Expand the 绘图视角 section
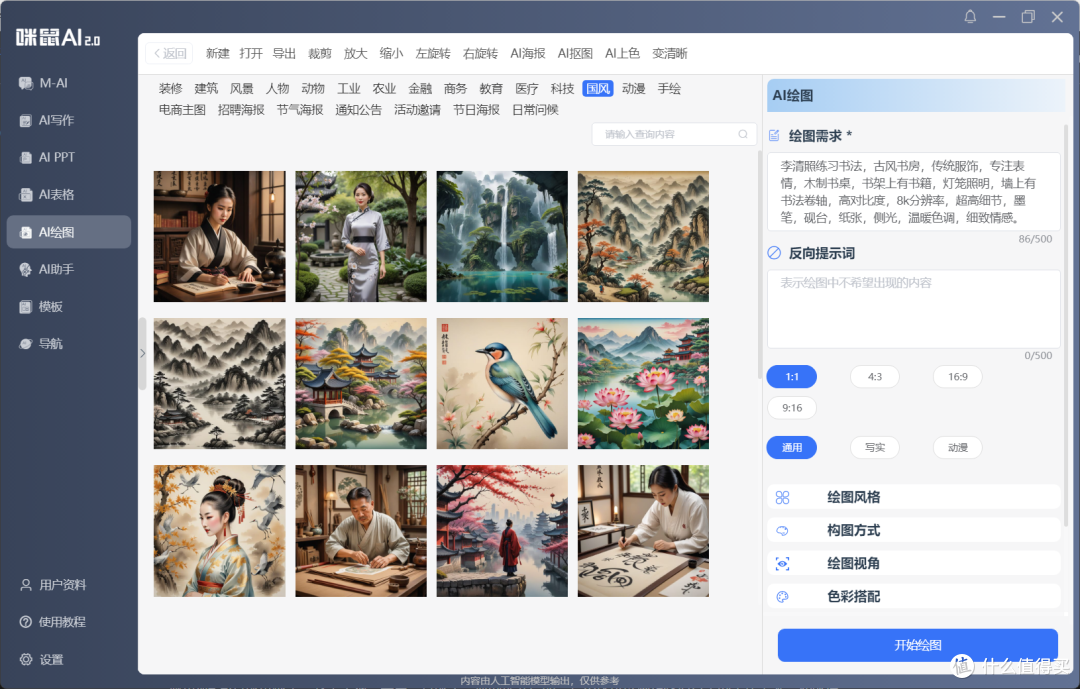The height and width of the screenshot is (689, 1080). (x=913, y=564)
